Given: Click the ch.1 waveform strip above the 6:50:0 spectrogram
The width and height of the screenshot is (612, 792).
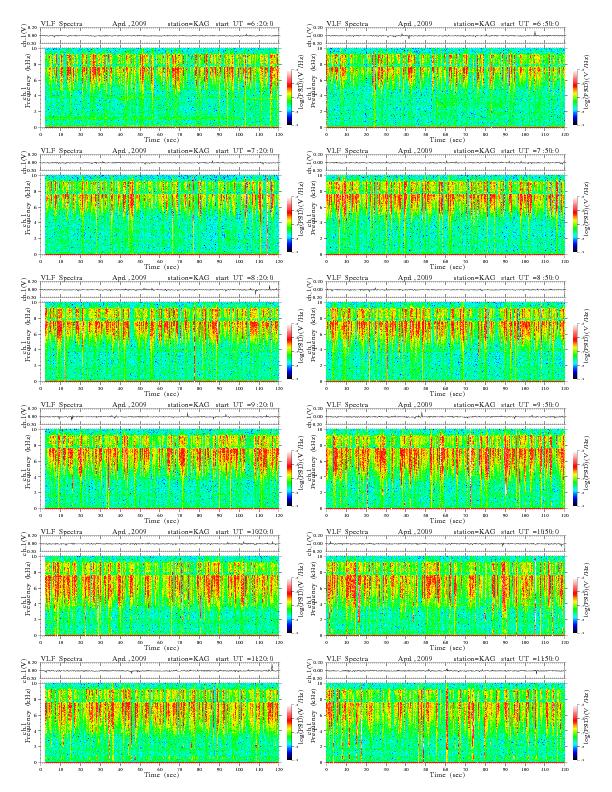Looking at the screenshot, I should [445, 36].
